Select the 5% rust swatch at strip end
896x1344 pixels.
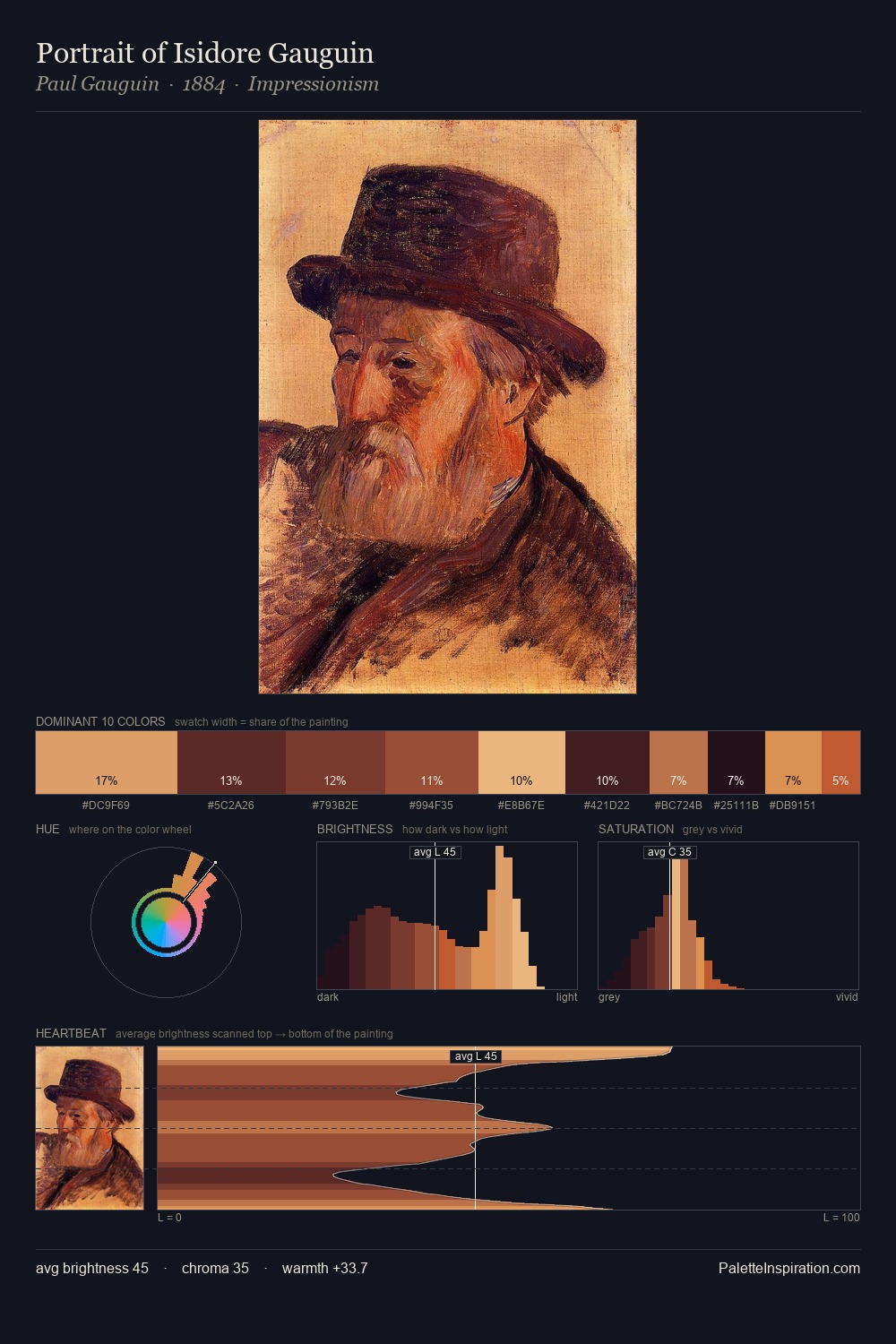[840, 762]
